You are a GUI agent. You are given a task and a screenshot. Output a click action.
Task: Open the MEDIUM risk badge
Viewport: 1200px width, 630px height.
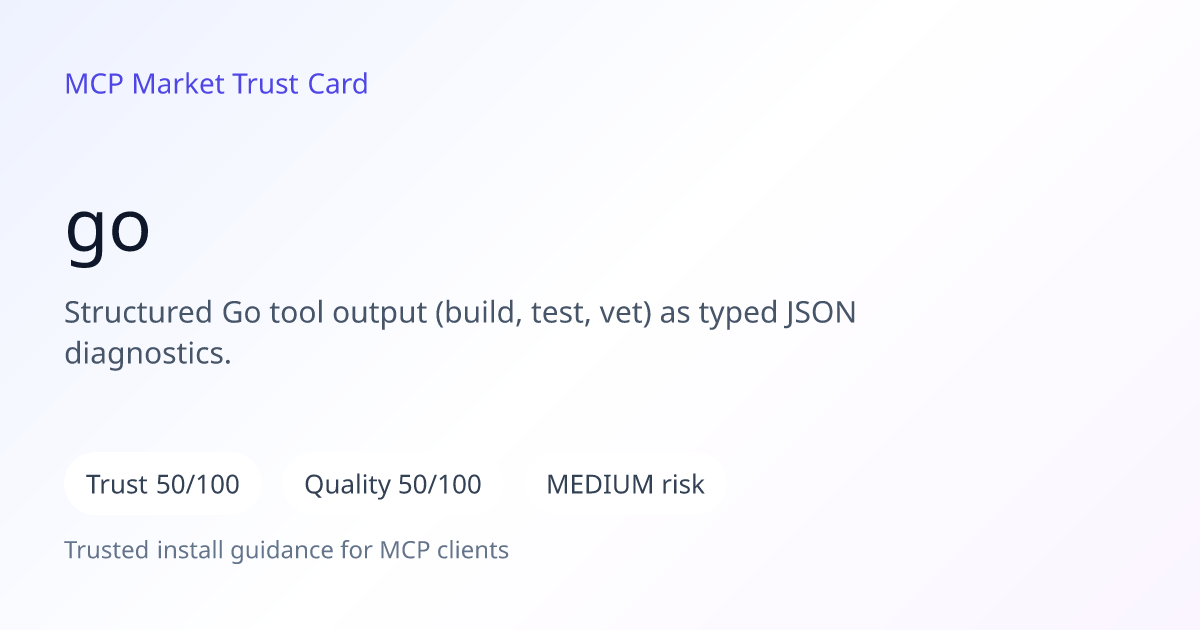pos(625,484)
